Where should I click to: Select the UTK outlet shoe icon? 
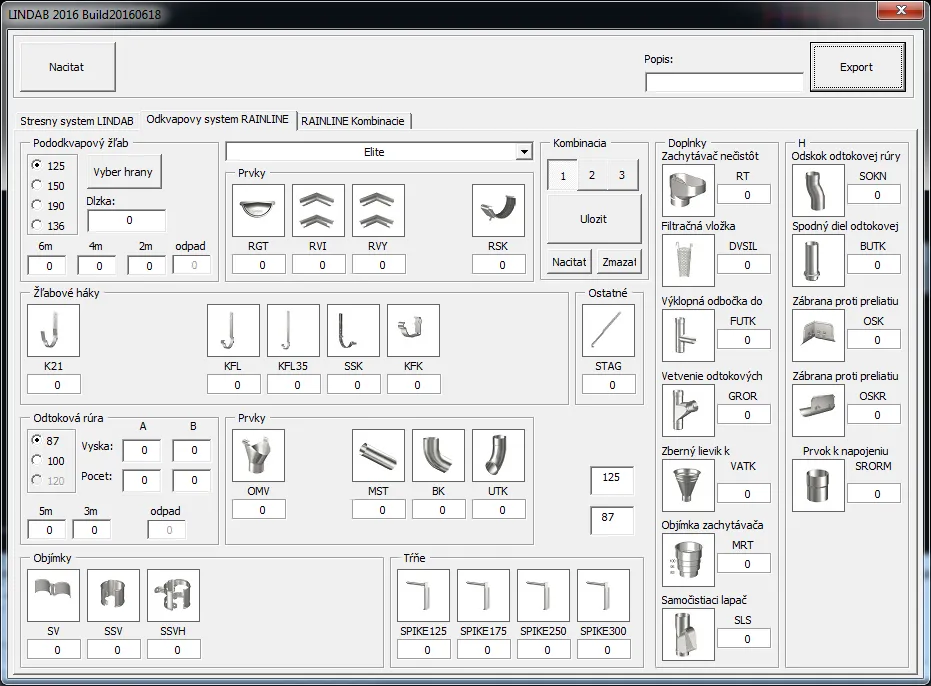click(x=498, y=456)
